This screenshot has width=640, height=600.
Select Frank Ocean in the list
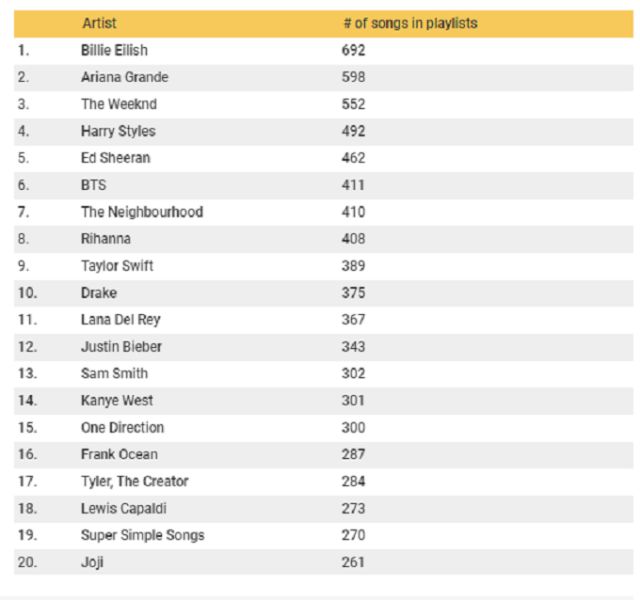(119, 455)
